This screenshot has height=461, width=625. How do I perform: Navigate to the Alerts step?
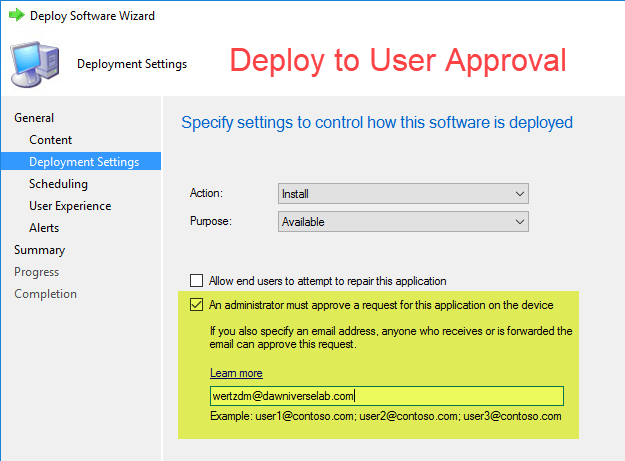point(44,228)
